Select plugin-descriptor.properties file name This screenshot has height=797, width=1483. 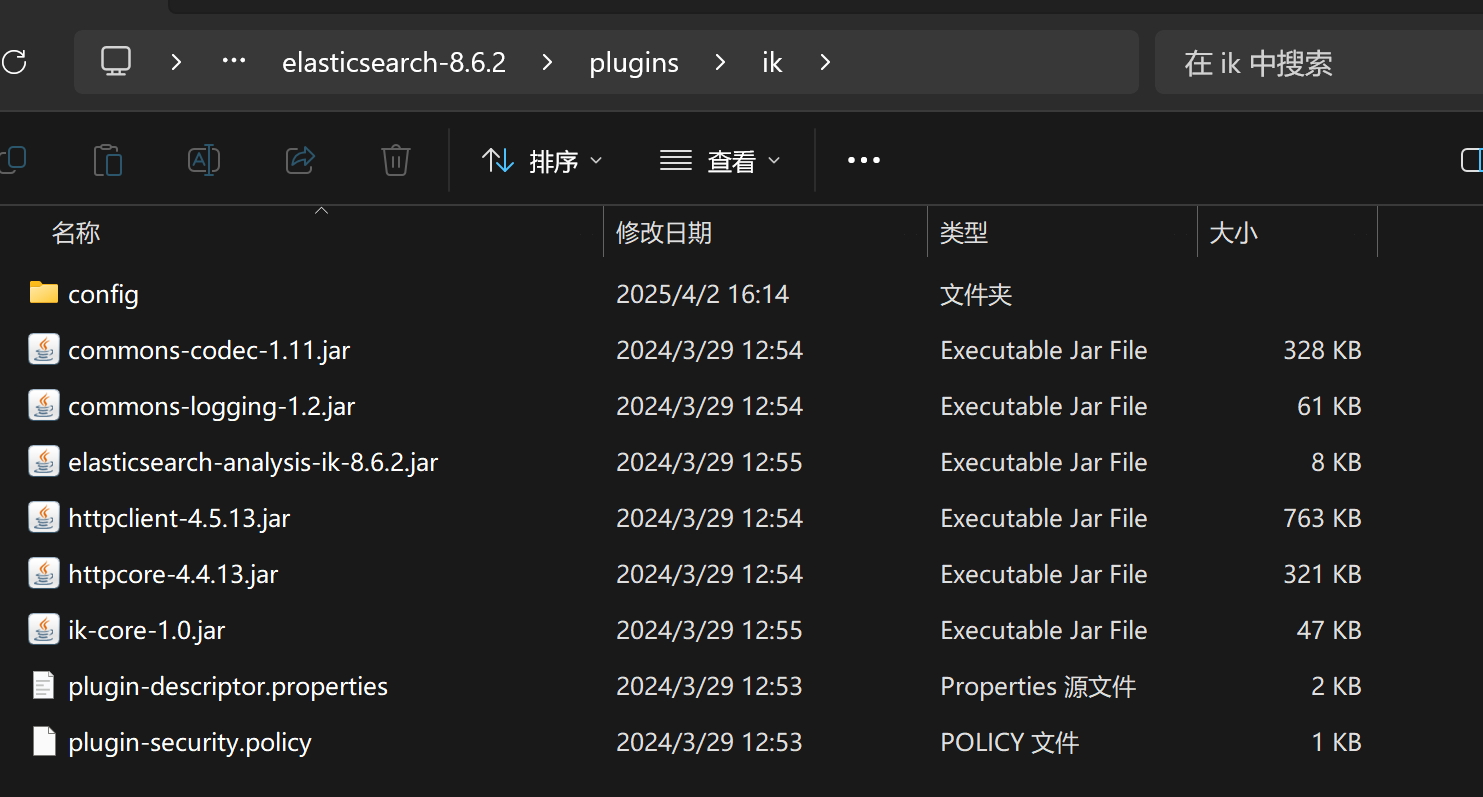click(x=228, y=686)
